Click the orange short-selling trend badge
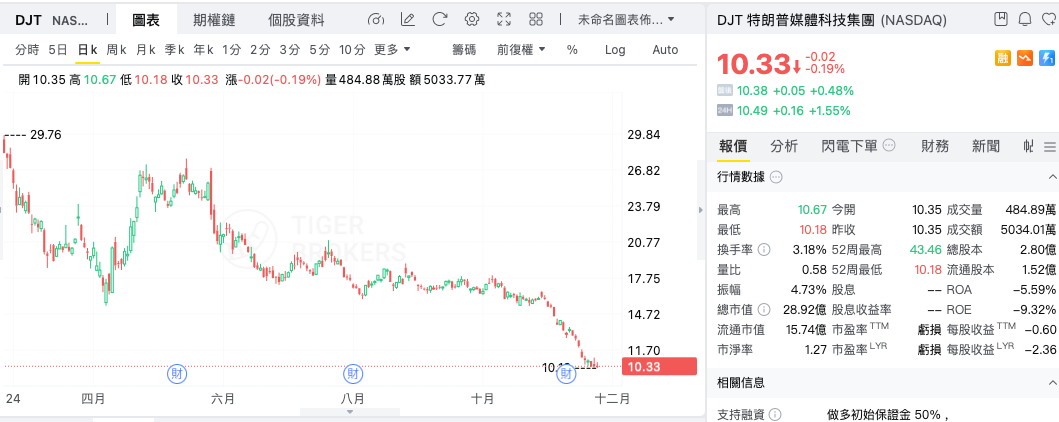 pyautogui.click(x=1025, y=59)
